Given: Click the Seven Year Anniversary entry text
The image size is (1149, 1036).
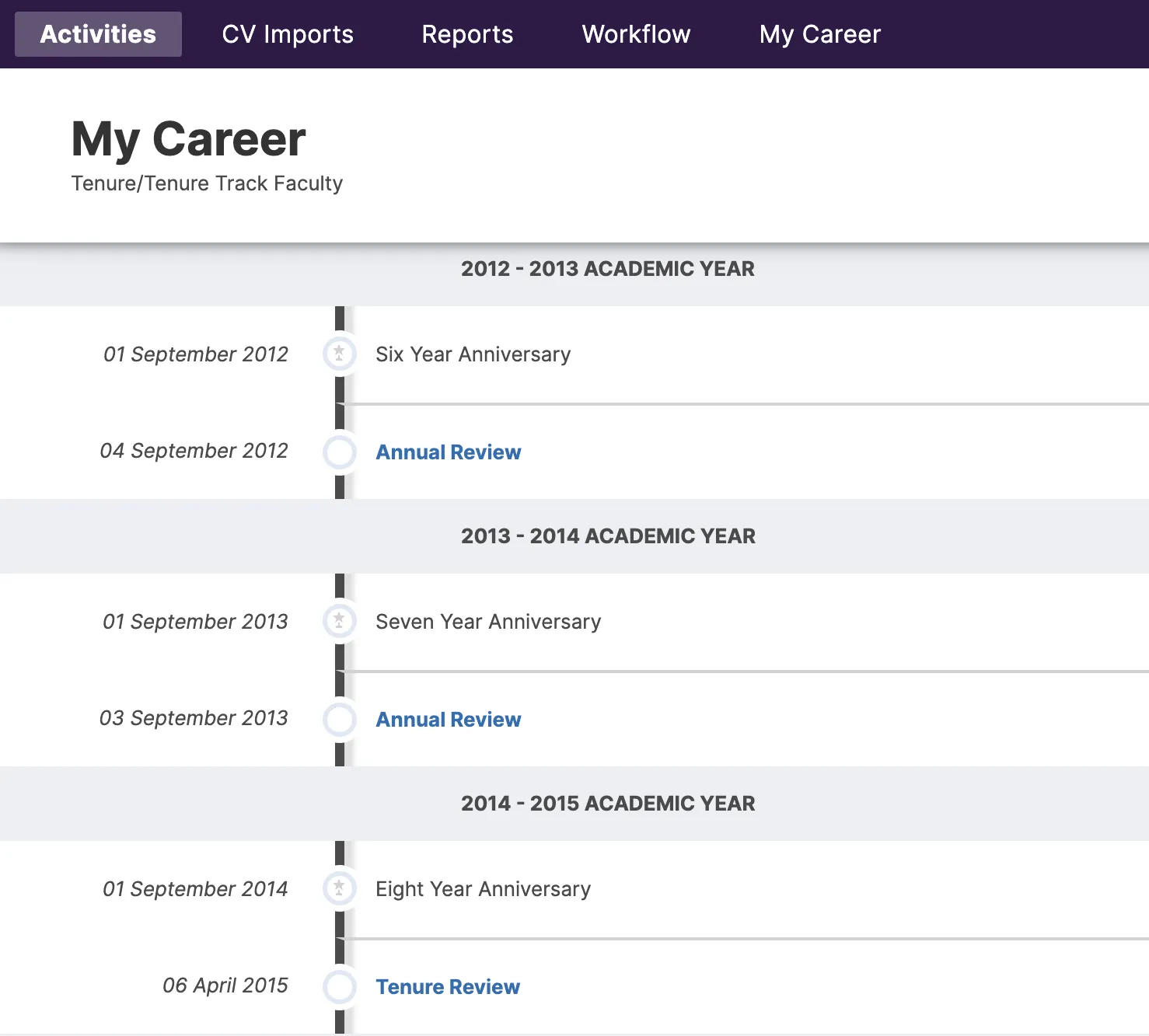Looking at the screenshot, I should click(x=487, y=622).
